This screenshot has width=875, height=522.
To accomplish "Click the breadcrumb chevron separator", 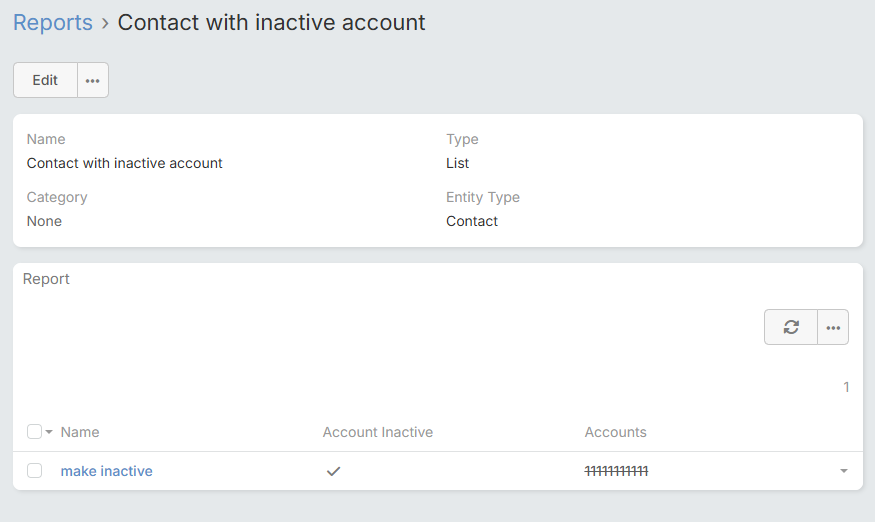I will point(105,23).
